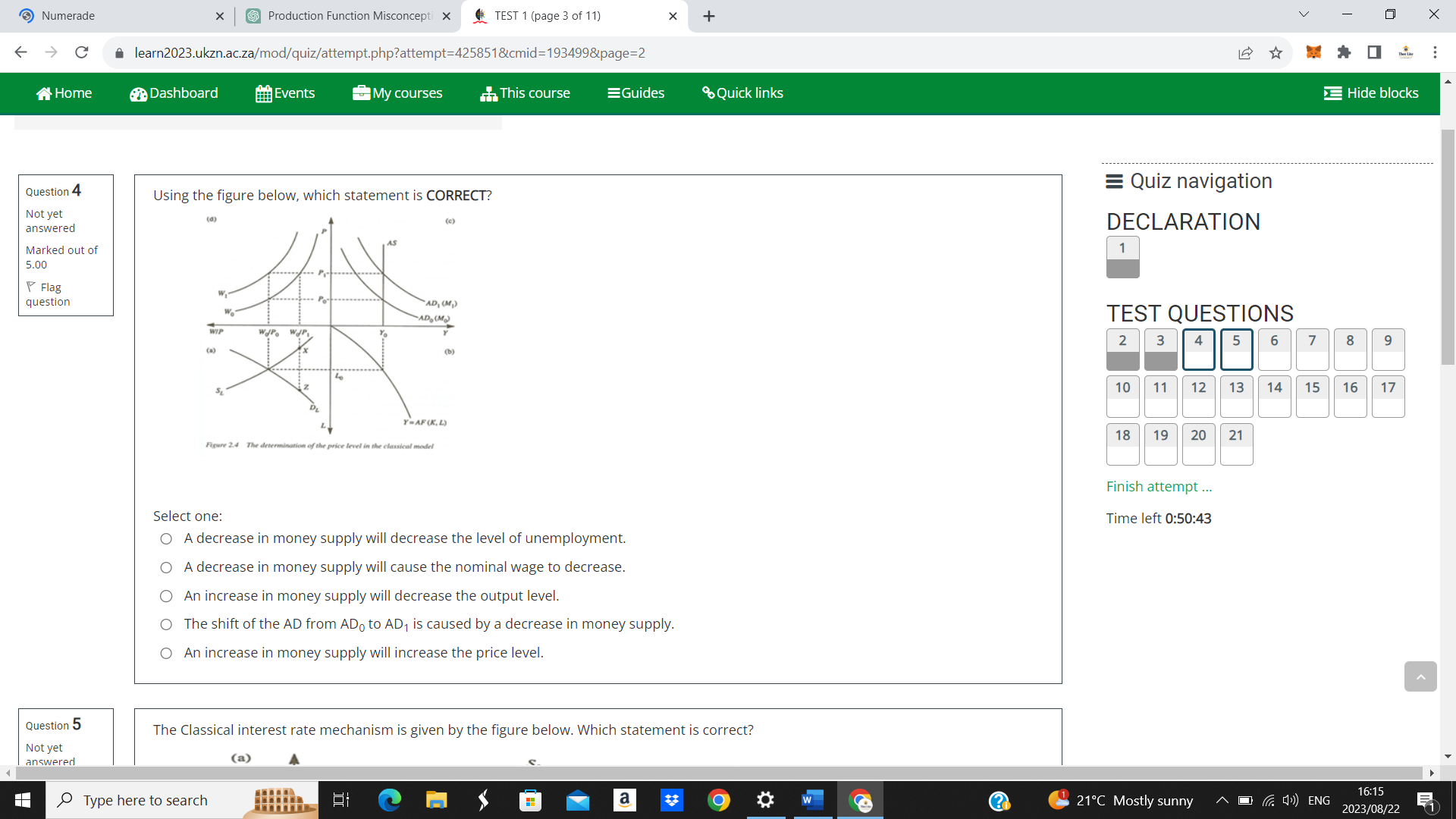Expand hidden system tray icons
The image size is (1456, 819).
pyautogui.click(x=1222, y=800)
